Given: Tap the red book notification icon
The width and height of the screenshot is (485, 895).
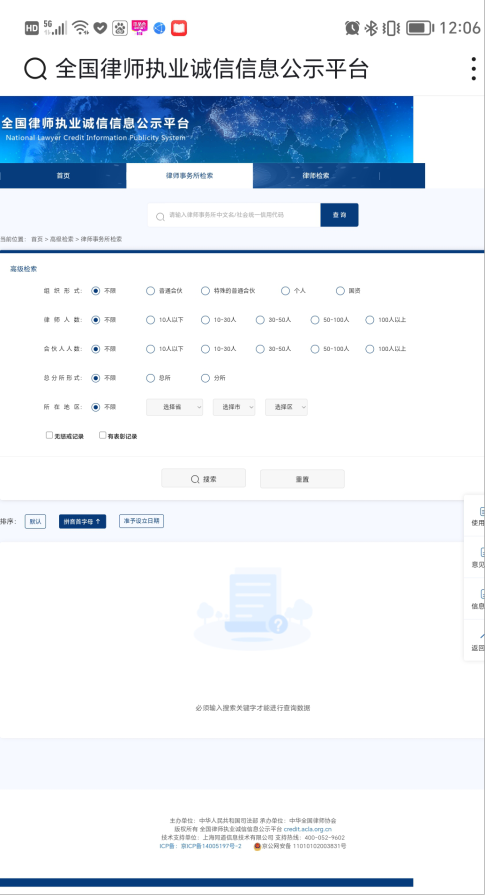Looking at the screenshot, I should pyautogui.click(x=179, y=27).
